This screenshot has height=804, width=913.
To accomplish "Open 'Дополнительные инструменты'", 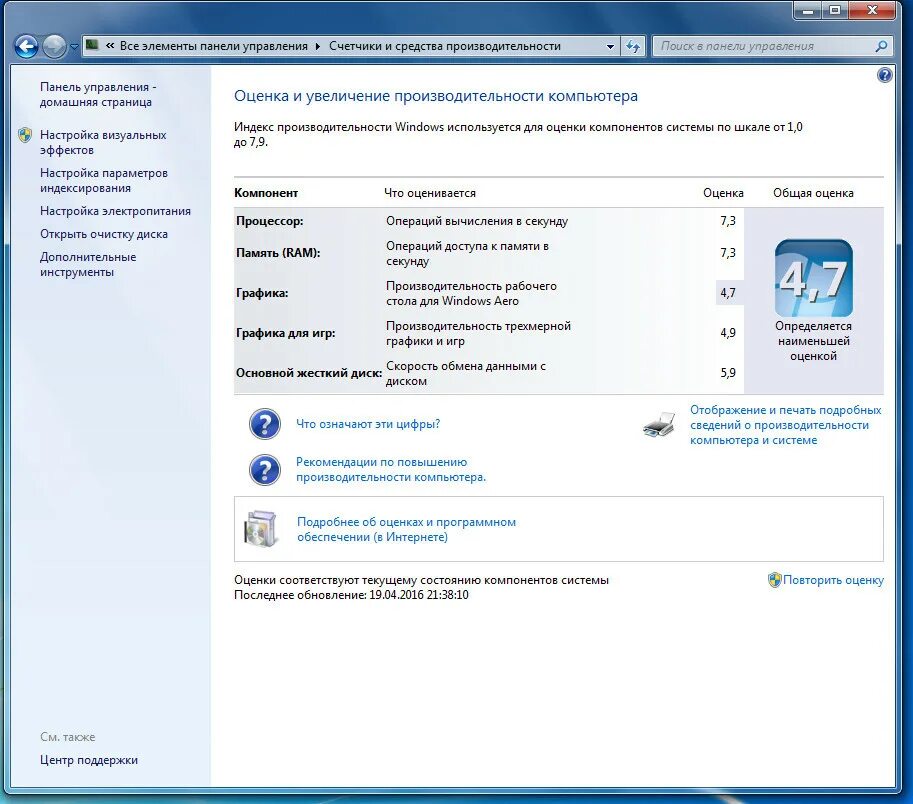I will coord(88,264).
